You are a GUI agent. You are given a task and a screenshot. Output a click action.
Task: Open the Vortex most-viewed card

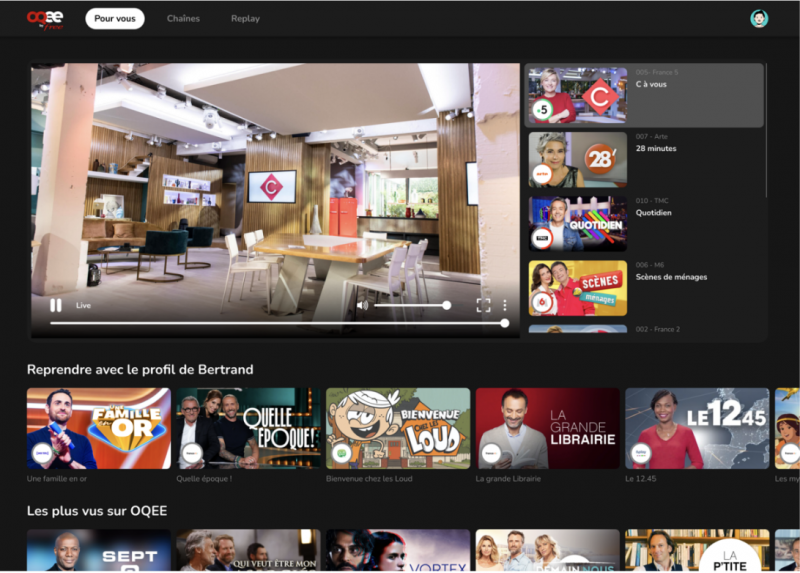(398, 550)
